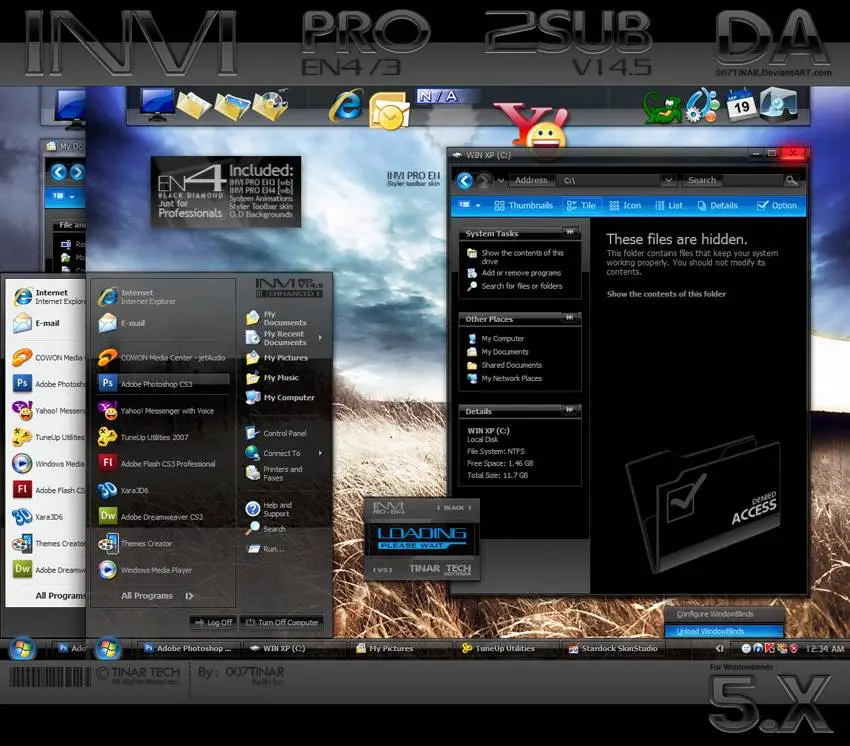Click 'Add or remove programs' in System Tasks

(x=514, y=273)
